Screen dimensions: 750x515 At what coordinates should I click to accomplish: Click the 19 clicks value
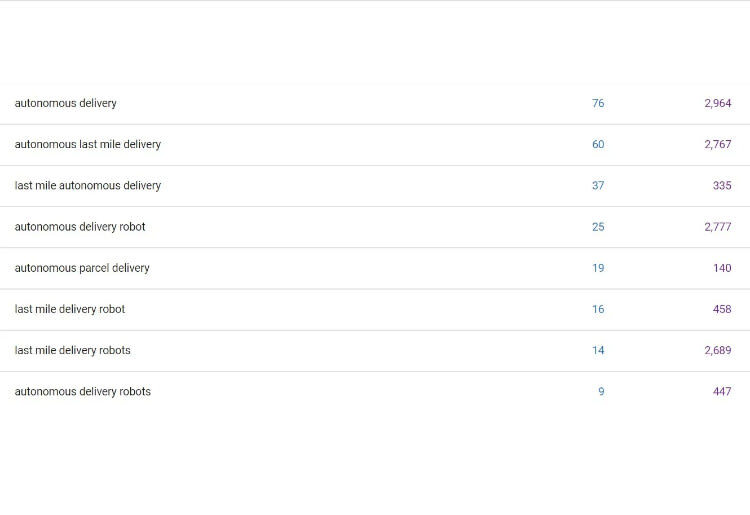tap(598, 268)
